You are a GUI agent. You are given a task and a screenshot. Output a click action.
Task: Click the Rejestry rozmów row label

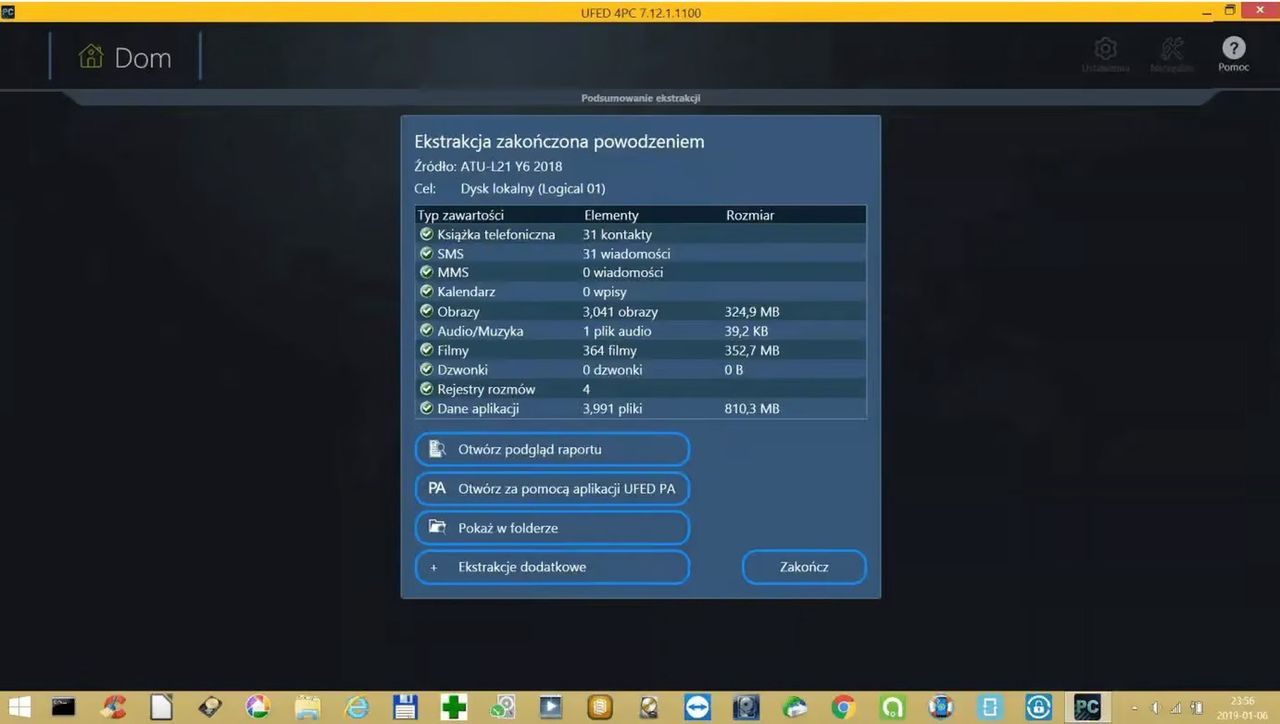(486, 389)
